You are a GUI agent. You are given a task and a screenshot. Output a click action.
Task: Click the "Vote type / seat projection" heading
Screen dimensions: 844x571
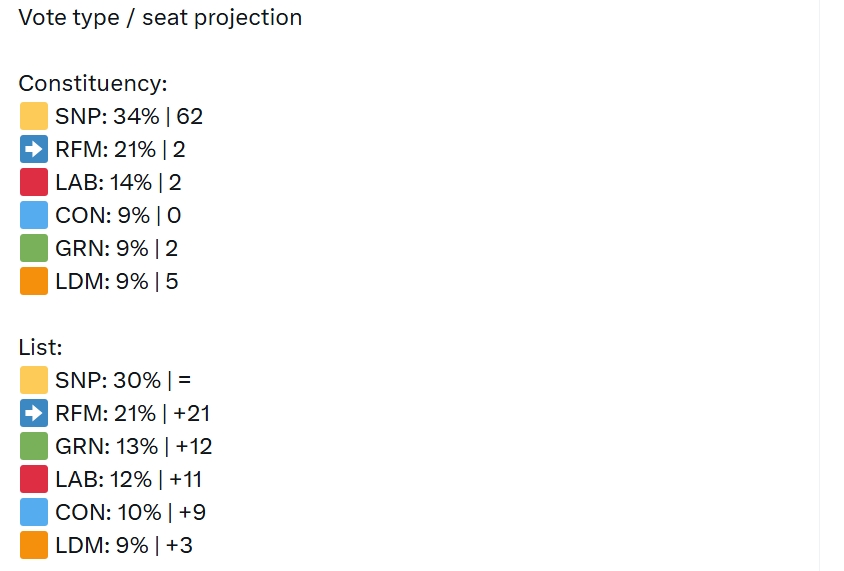[160, 18]
